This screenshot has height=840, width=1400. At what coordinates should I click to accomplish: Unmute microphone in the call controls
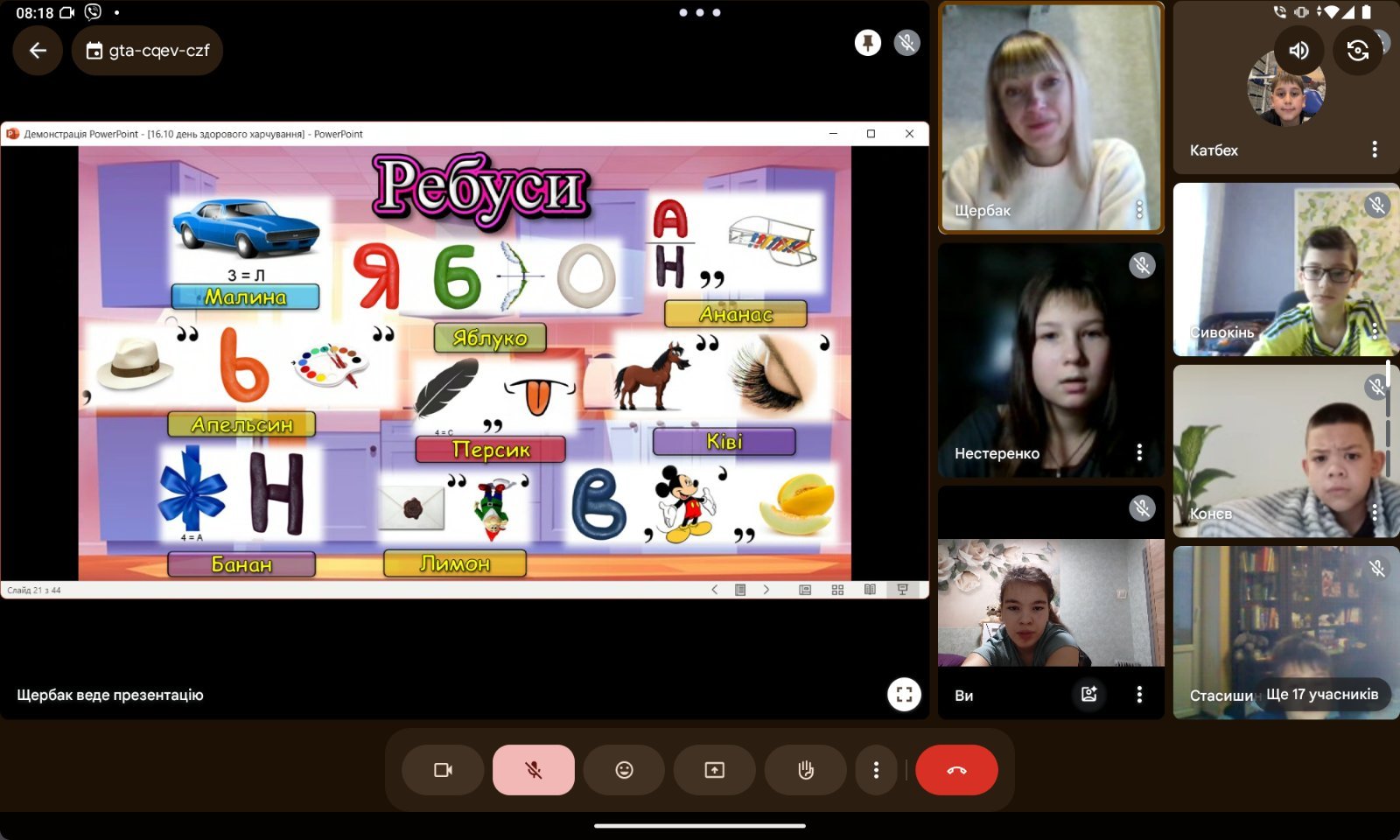coord(533,770)
